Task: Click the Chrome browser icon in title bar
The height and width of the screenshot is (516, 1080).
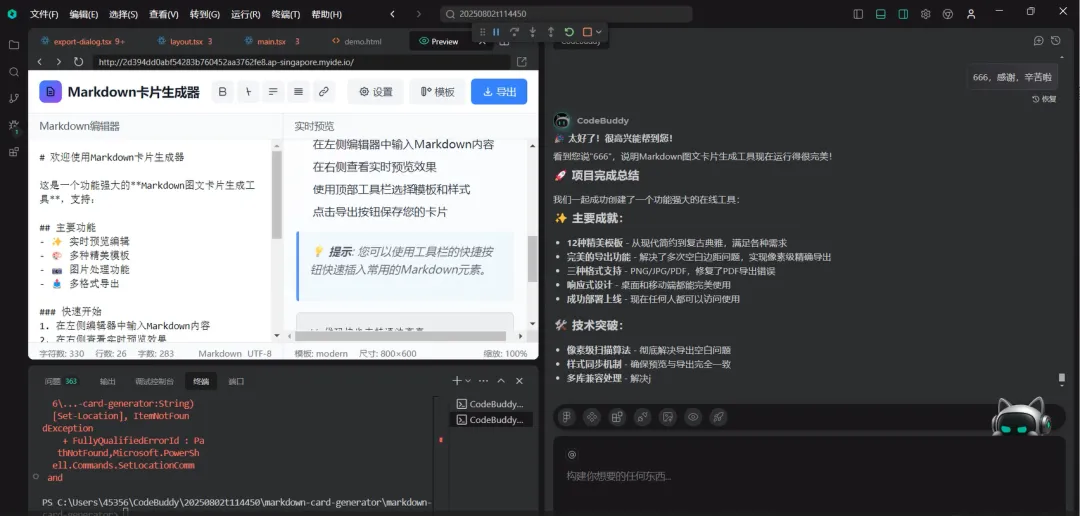Action: [x=948, y=14]
